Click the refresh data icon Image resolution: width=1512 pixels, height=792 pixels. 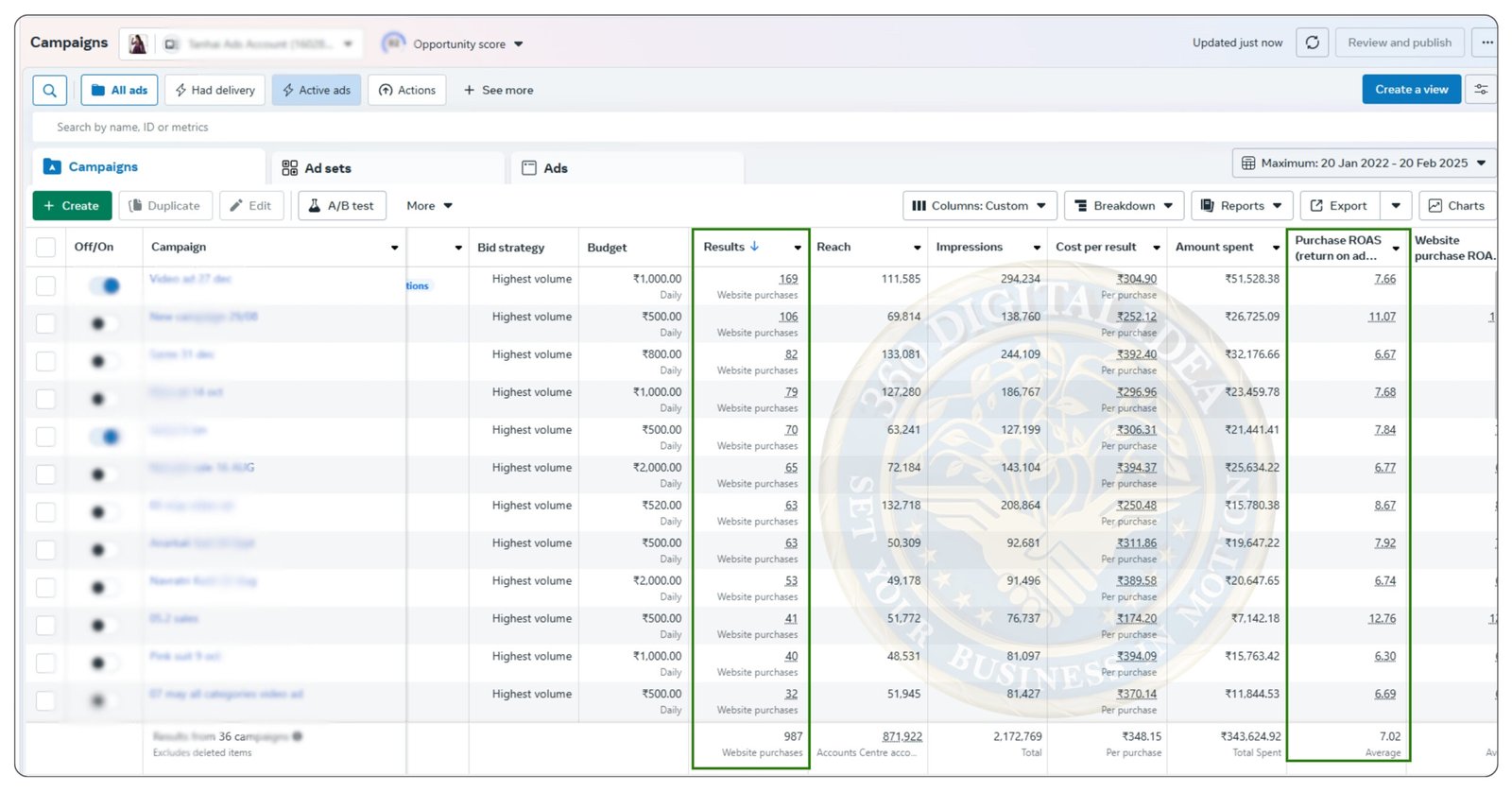tap(1313, 43)
